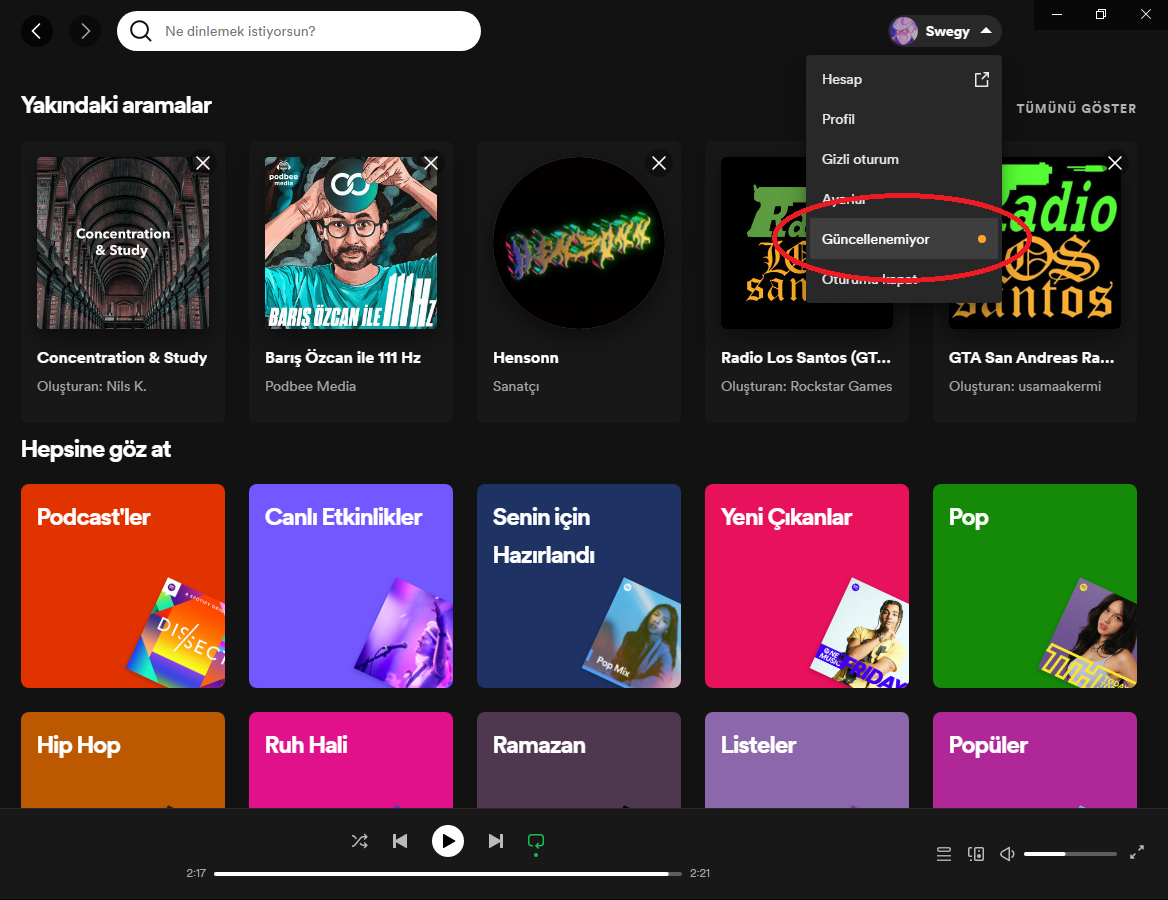Image resolution: width=1168 pixels, height=900 pixels.
Task: Click 'Oluşturan: Rockstar Games' text
Action: click(x=807, y=386)
